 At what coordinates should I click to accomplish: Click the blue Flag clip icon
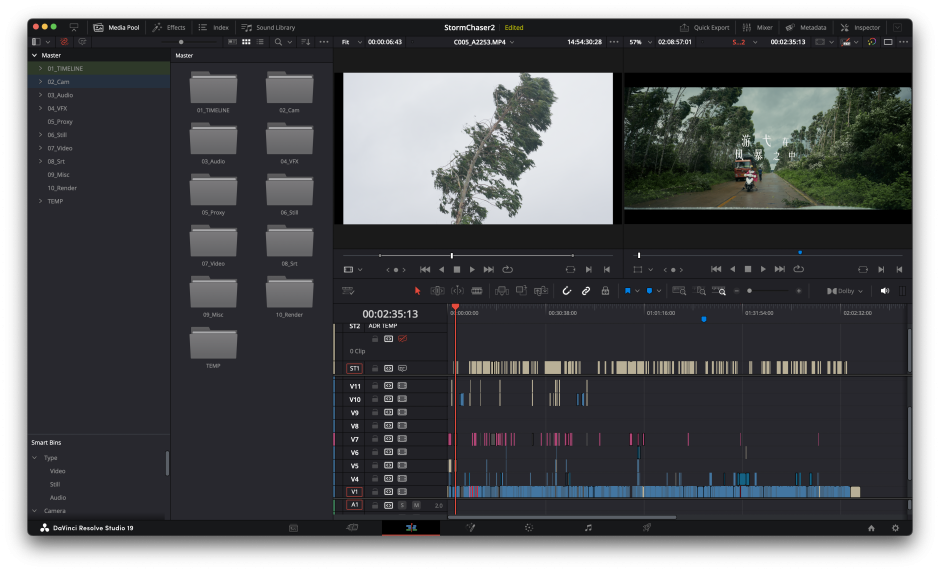pos(628,291)
